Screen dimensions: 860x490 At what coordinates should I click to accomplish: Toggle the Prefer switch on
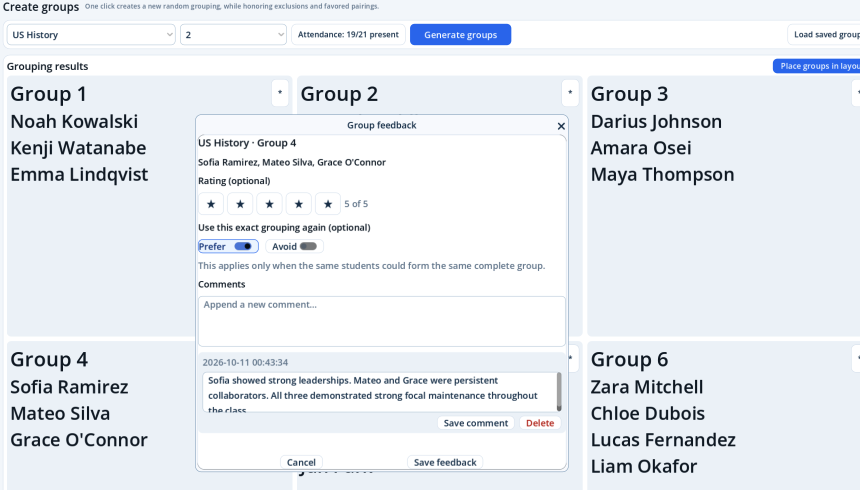[x=242, y=246]
